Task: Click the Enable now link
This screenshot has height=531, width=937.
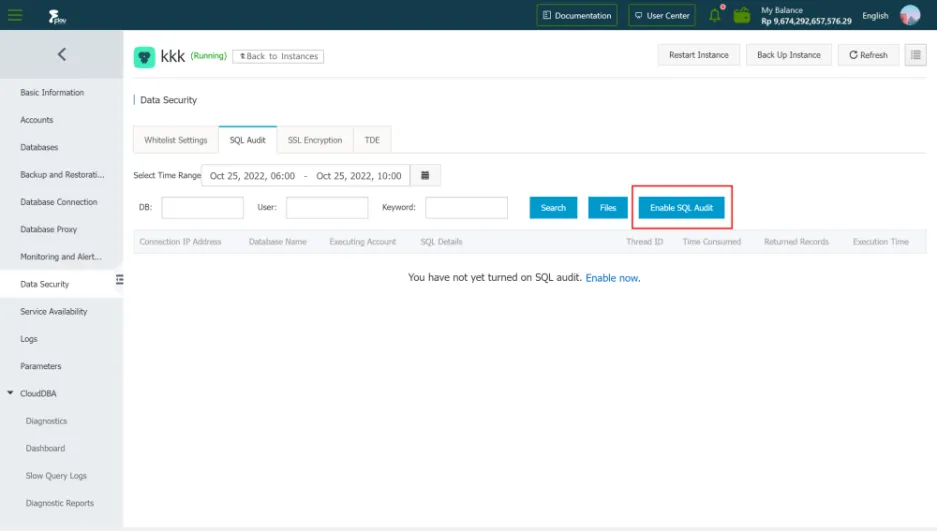Action: tap(613, 278)
